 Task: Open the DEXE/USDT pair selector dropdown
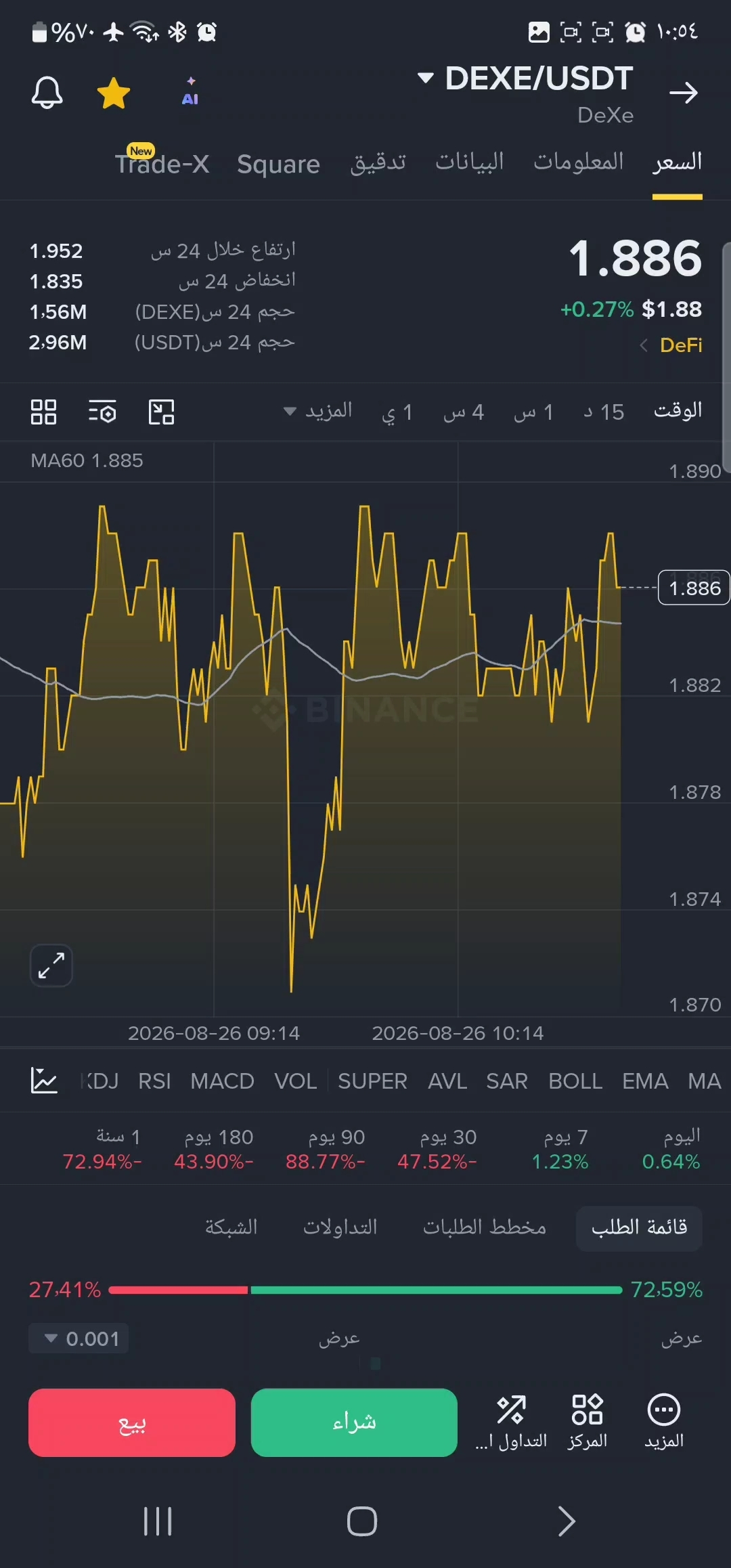[x=525, y=79]
